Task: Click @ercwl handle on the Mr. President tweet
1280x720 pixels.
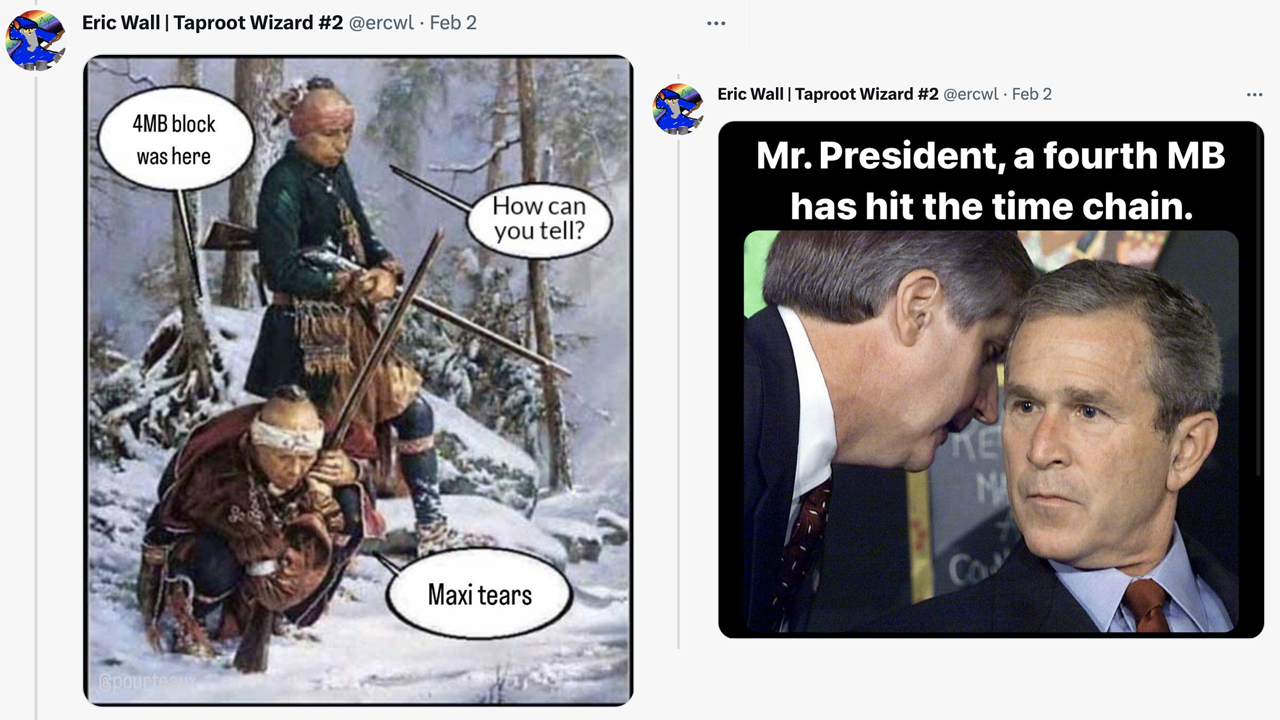Action: 970,94
